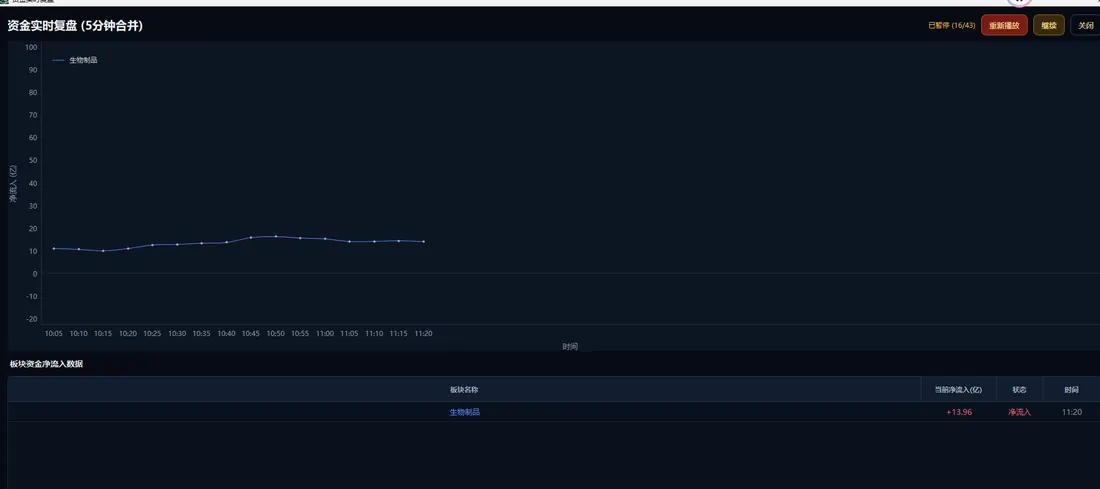Click the 板块名称 column header
This screenshot has width=1100, height=489.
(x=464, y=389)
